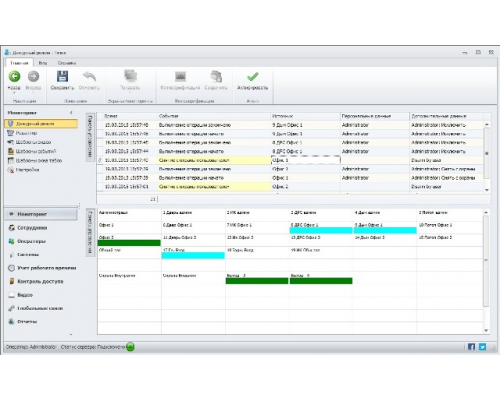This screenshot has width=500, height=400.
Task: Select the Сирена Внешняя cell
Action: click(193, 278)
